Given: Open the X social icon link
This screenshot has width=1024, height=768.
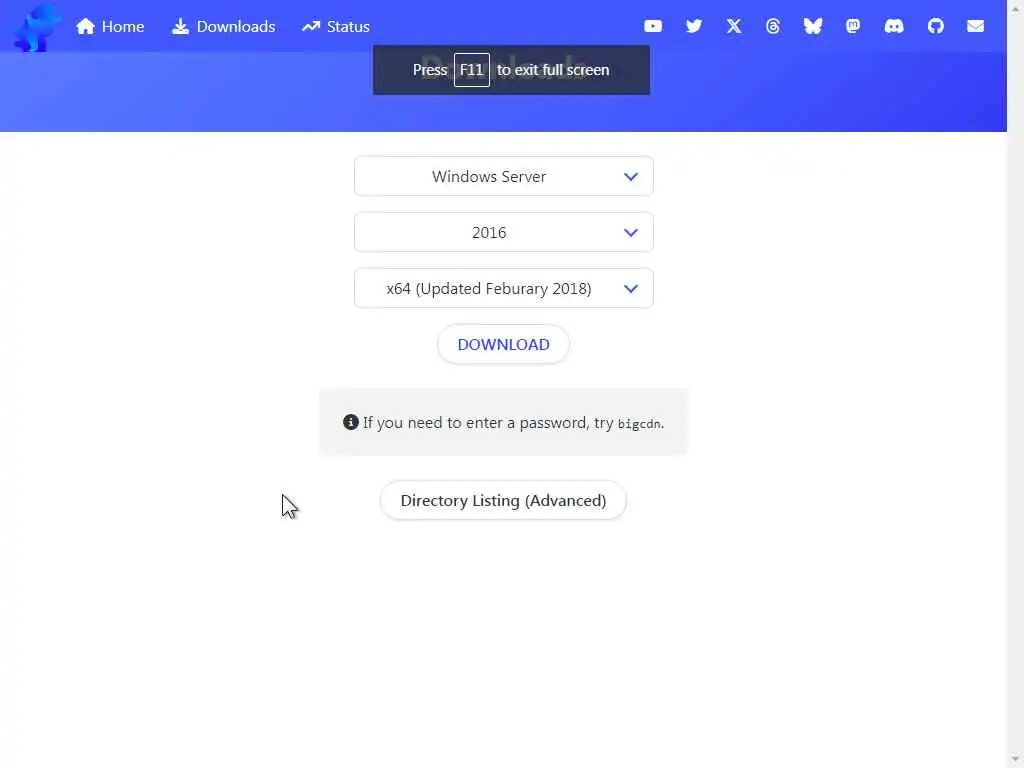Looking at the screenshot, I should pyautogui.click(x=734, y=26).
